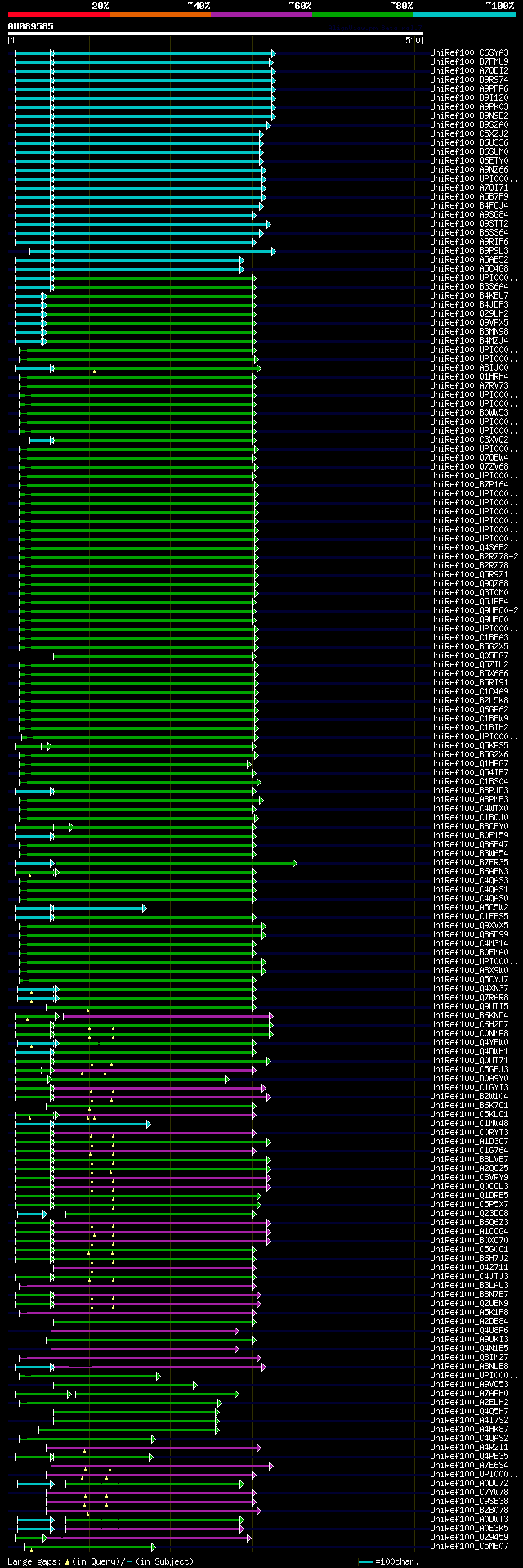Click the hit label UniRef100_A5K1F8
Image resolution: width=523 pixels, height=1568 pixels.
(x=469, y=1313)
